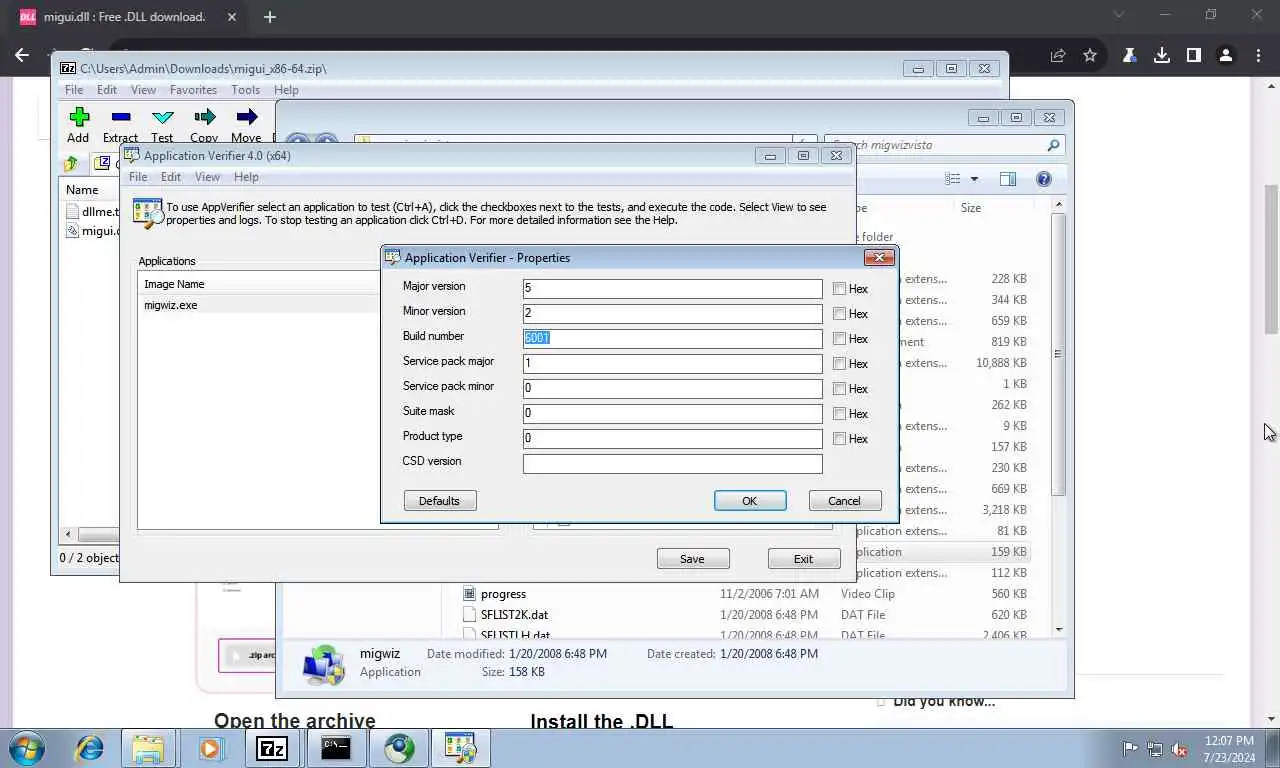Open the Windows Start button
Viewport: 1280px width, 768px height.
pos(27,748)
